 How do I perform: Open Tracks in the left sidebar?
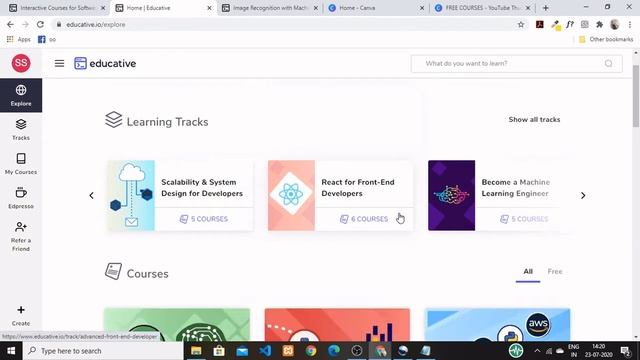pos(21,129)
